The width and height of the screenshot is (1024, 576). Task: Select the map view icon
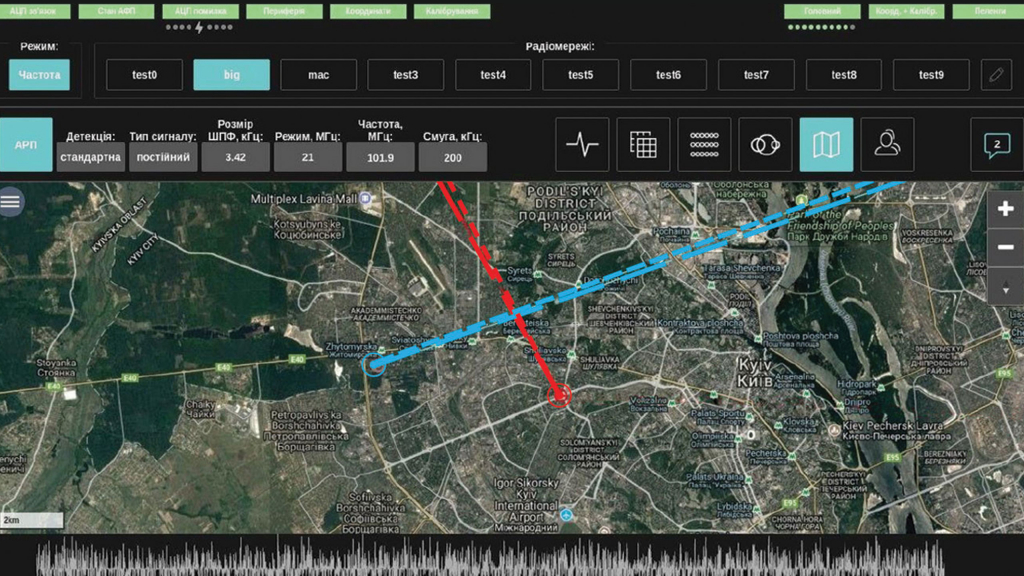pos(826,145)
